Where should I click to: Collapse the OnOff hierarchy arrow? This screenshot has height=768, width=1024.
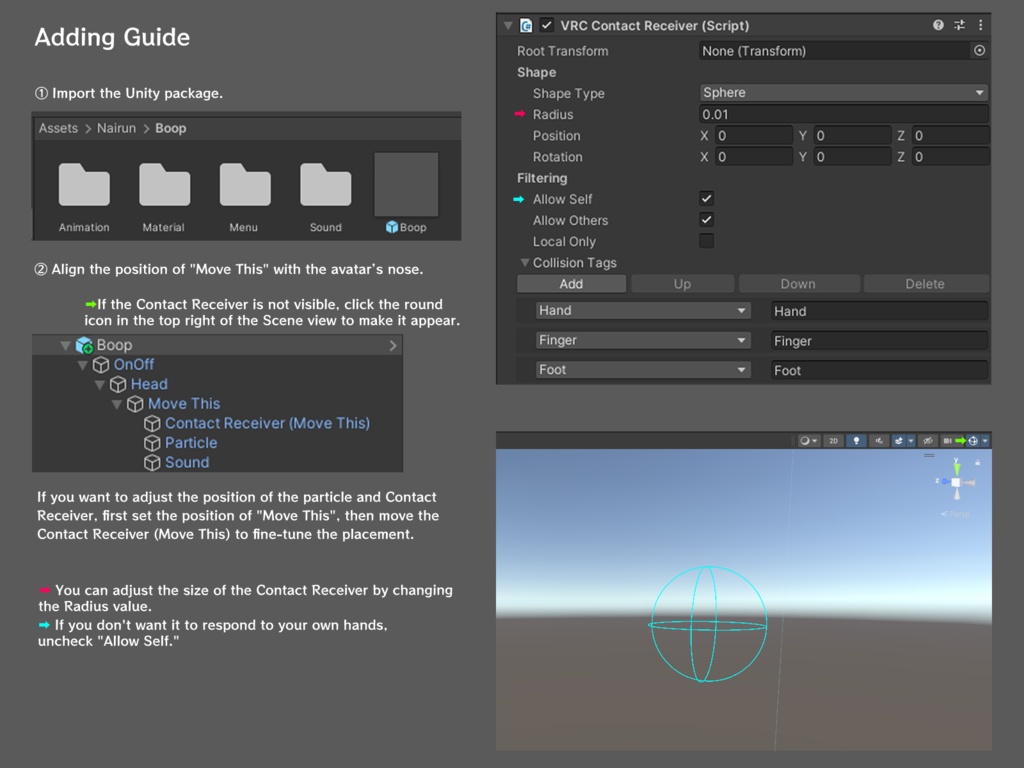point(82,364)
